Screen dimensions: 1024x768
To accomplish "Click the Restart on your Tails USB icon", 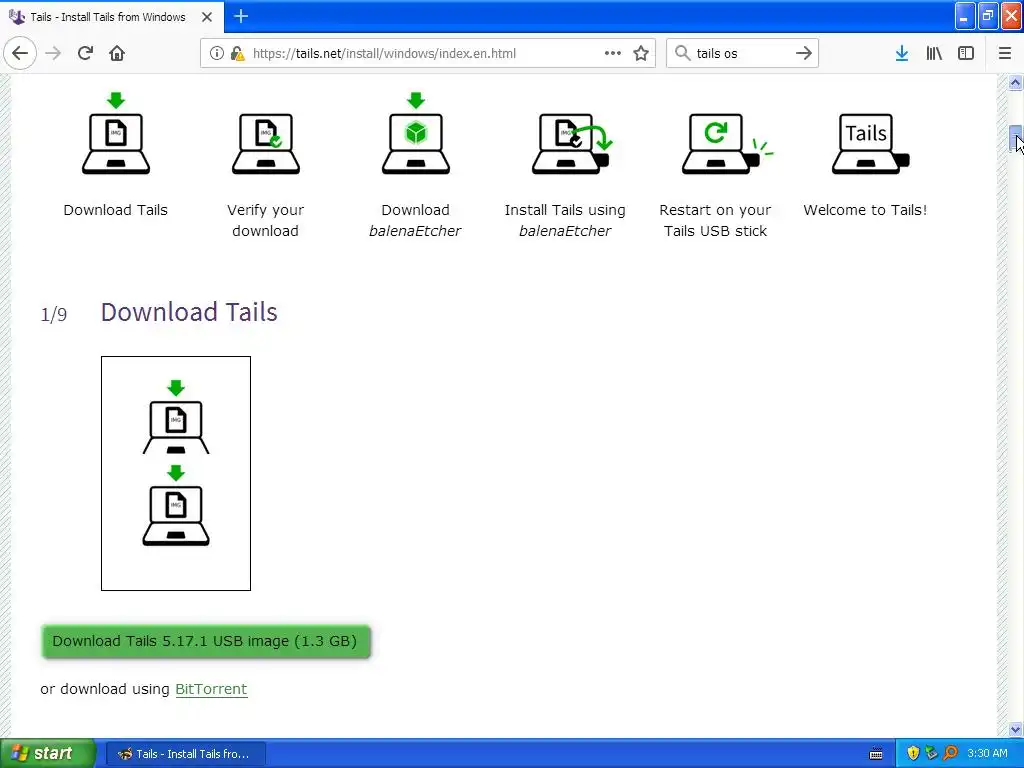I will coord(726,144).
